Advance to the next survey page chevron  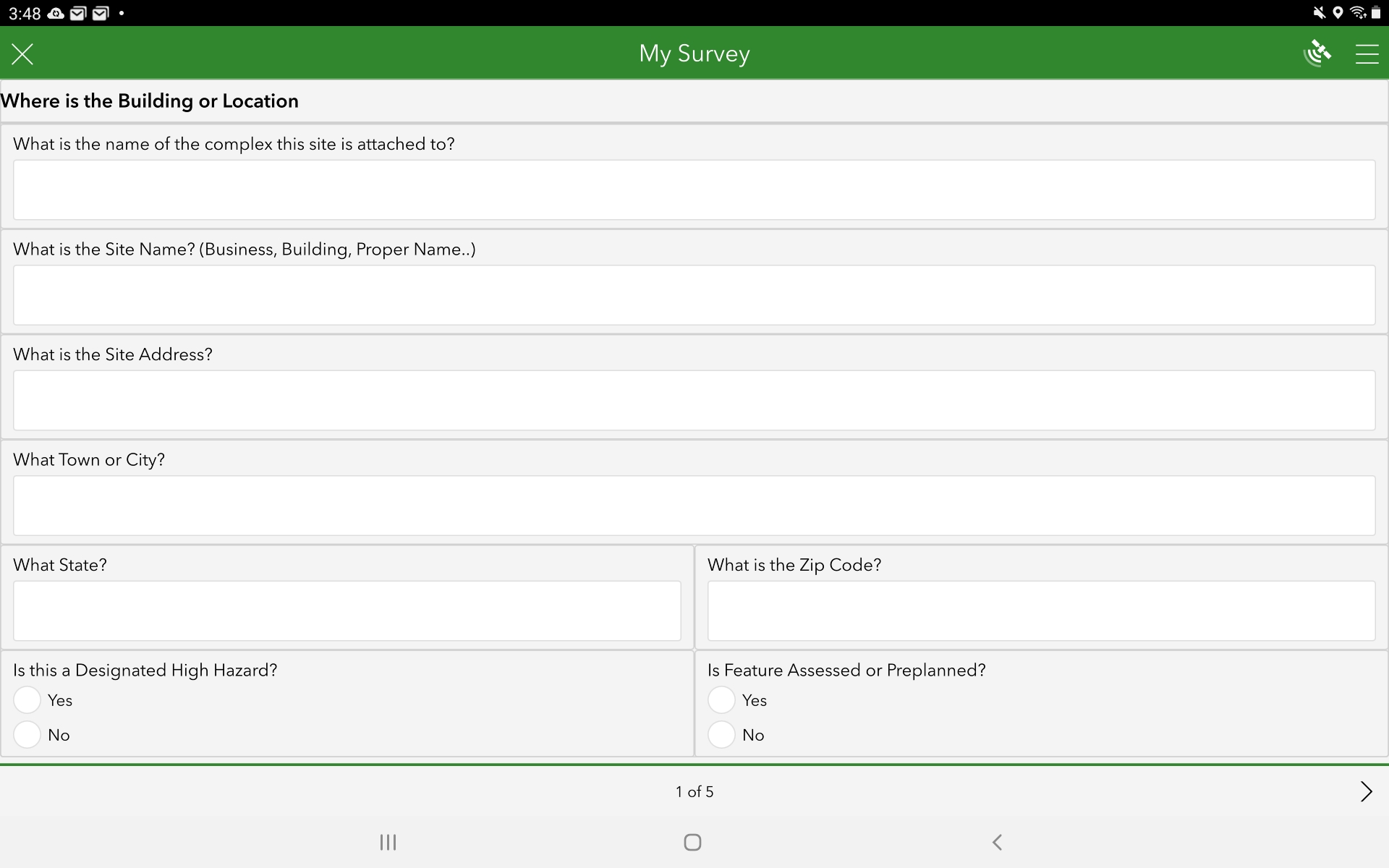1364,791
